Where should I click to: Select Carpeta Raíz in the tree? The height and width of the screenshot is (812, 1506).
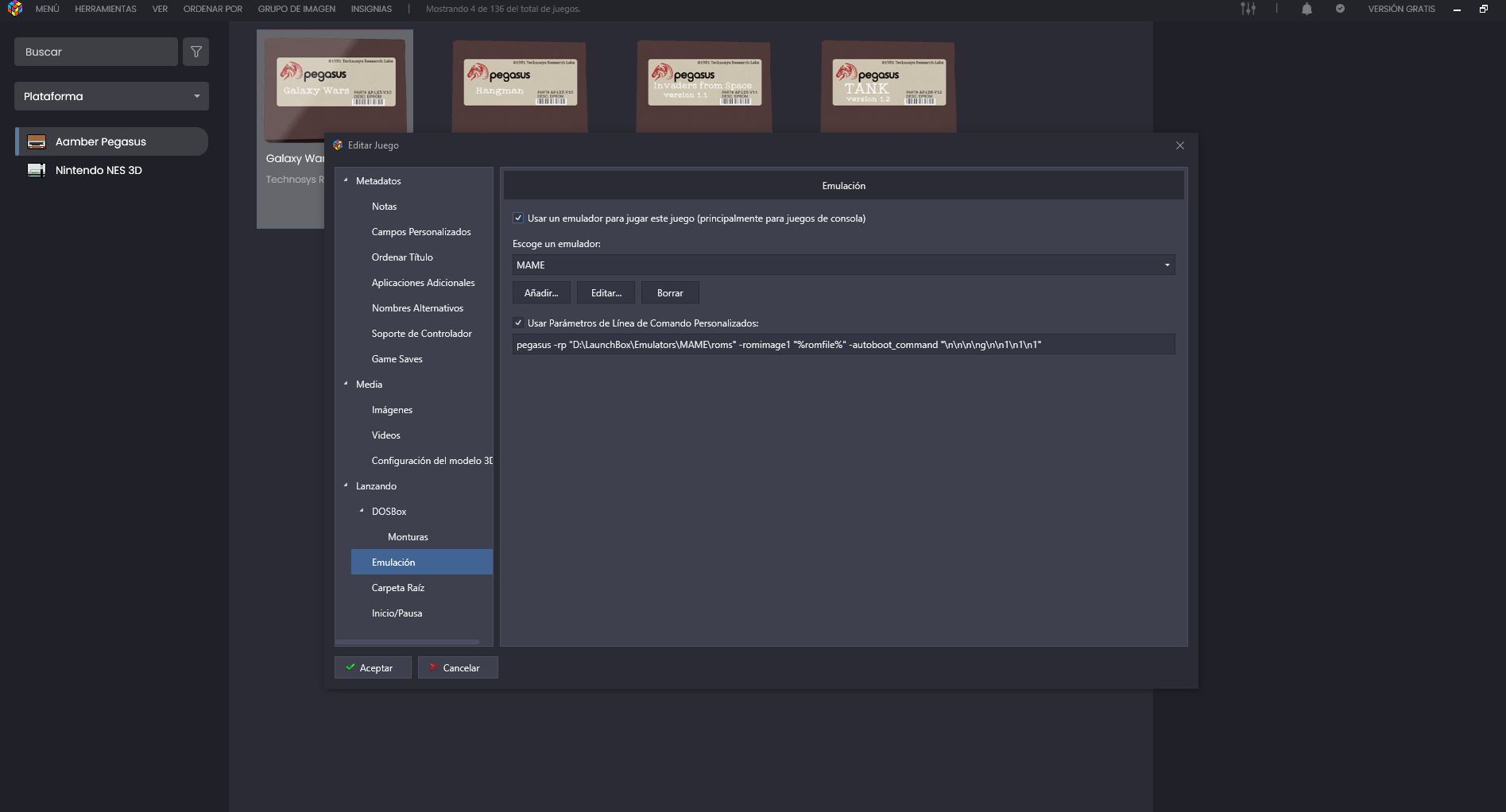[397, 587]
